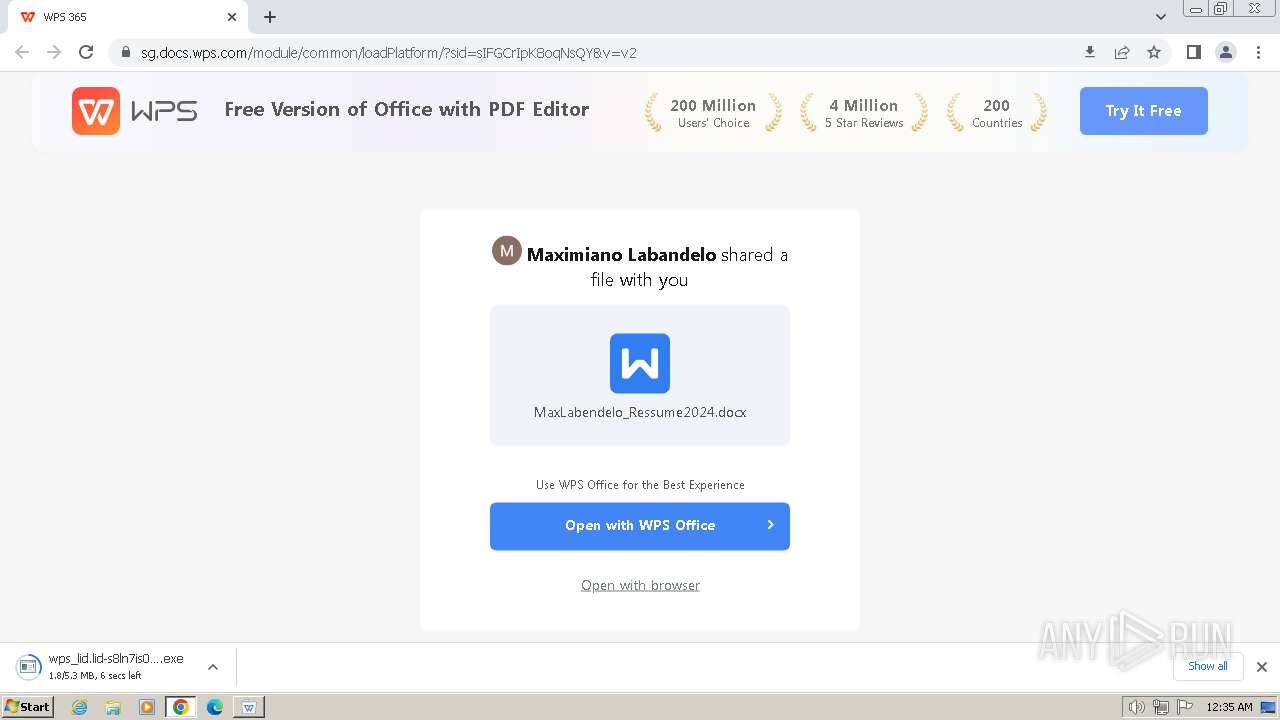This screenshot has width=1280, height=720.
Task: Reload the current page
Action: coord(86,52)
